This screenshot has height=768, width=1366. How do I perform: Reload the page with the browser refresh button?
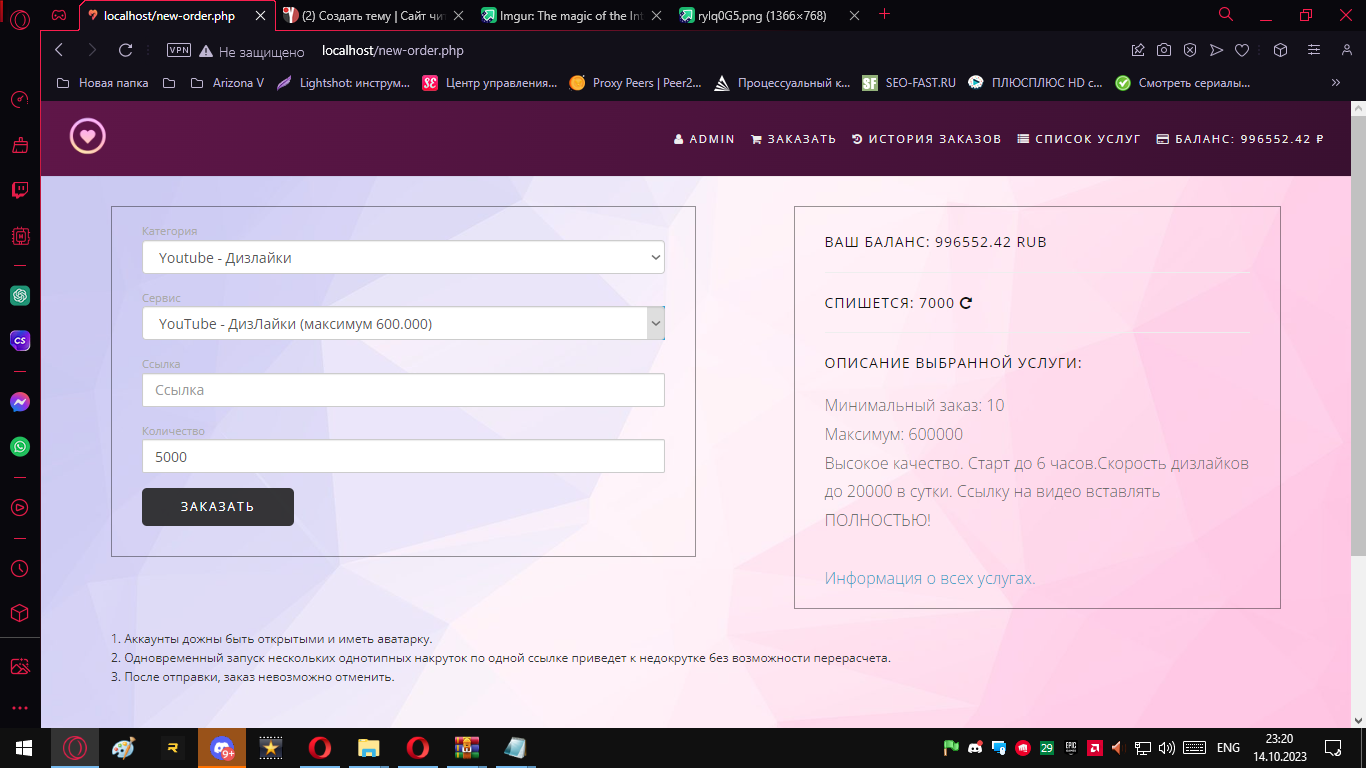click(125, 50)
